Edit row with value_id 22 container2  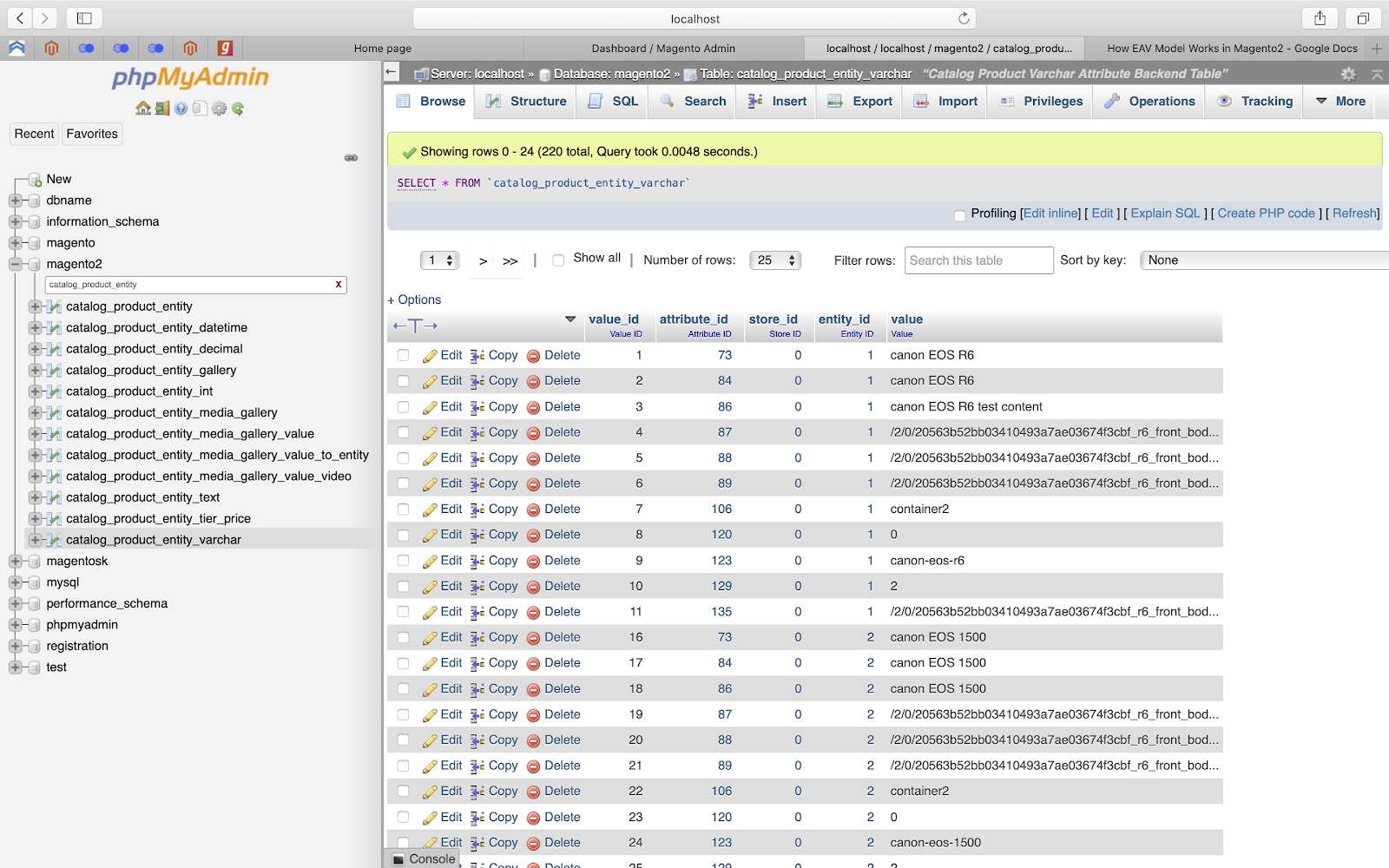pos(442,791)
